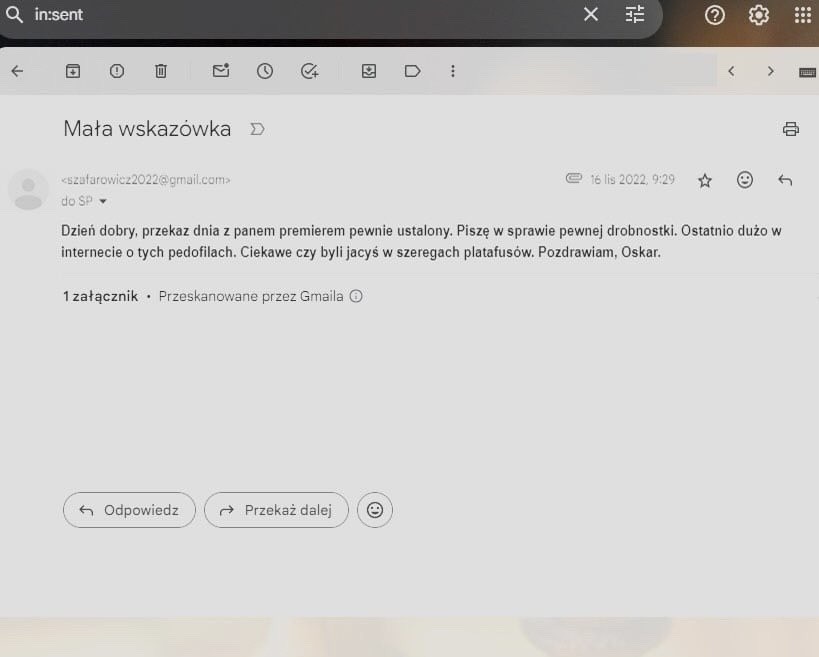Click Przeskanowane przez Gmaila text
The height and width of the screenshot is (657, 819).
point(251,296)
